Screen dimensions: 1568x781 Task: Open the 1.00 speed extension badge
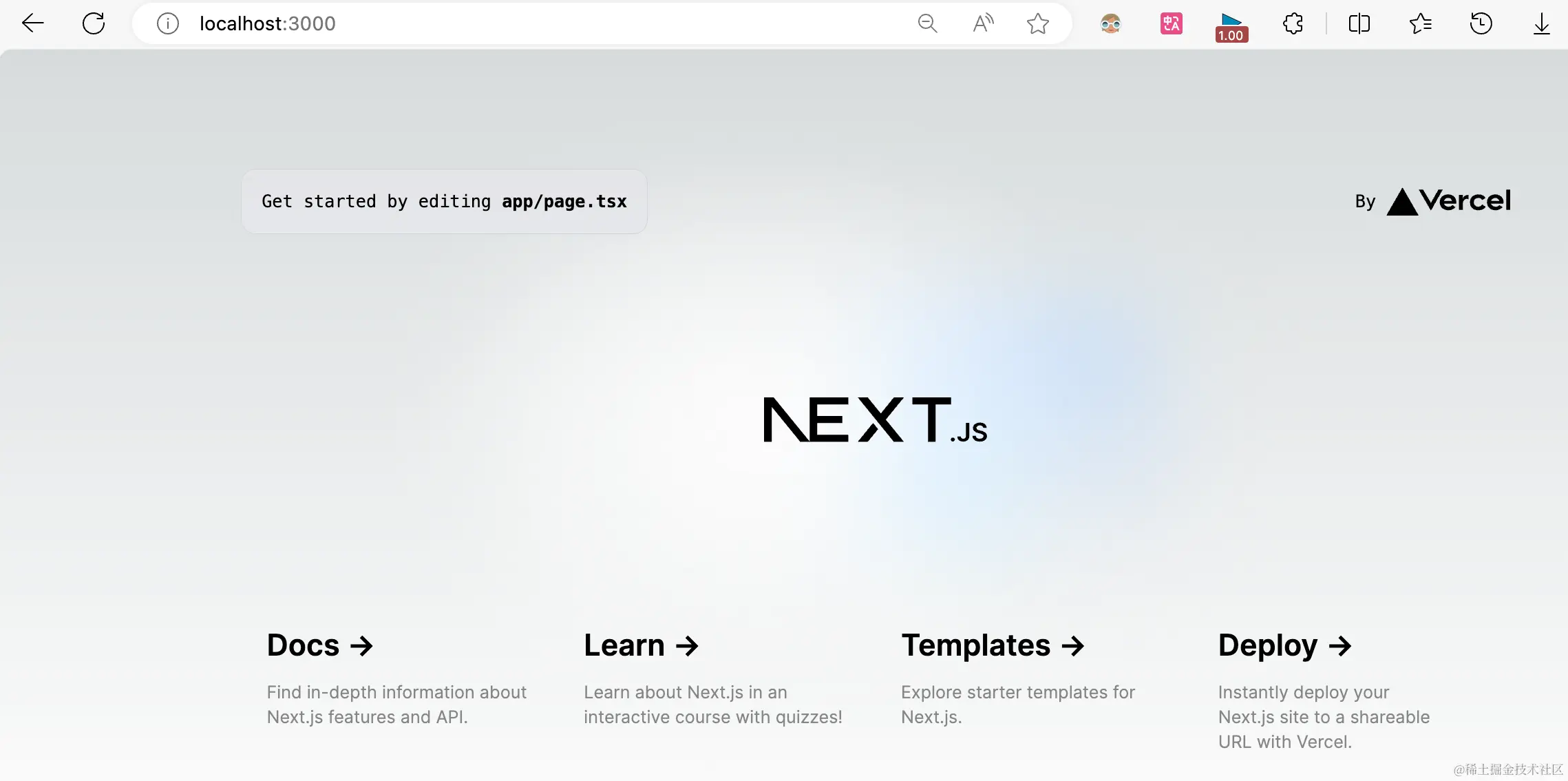(x=1231, y=28)
